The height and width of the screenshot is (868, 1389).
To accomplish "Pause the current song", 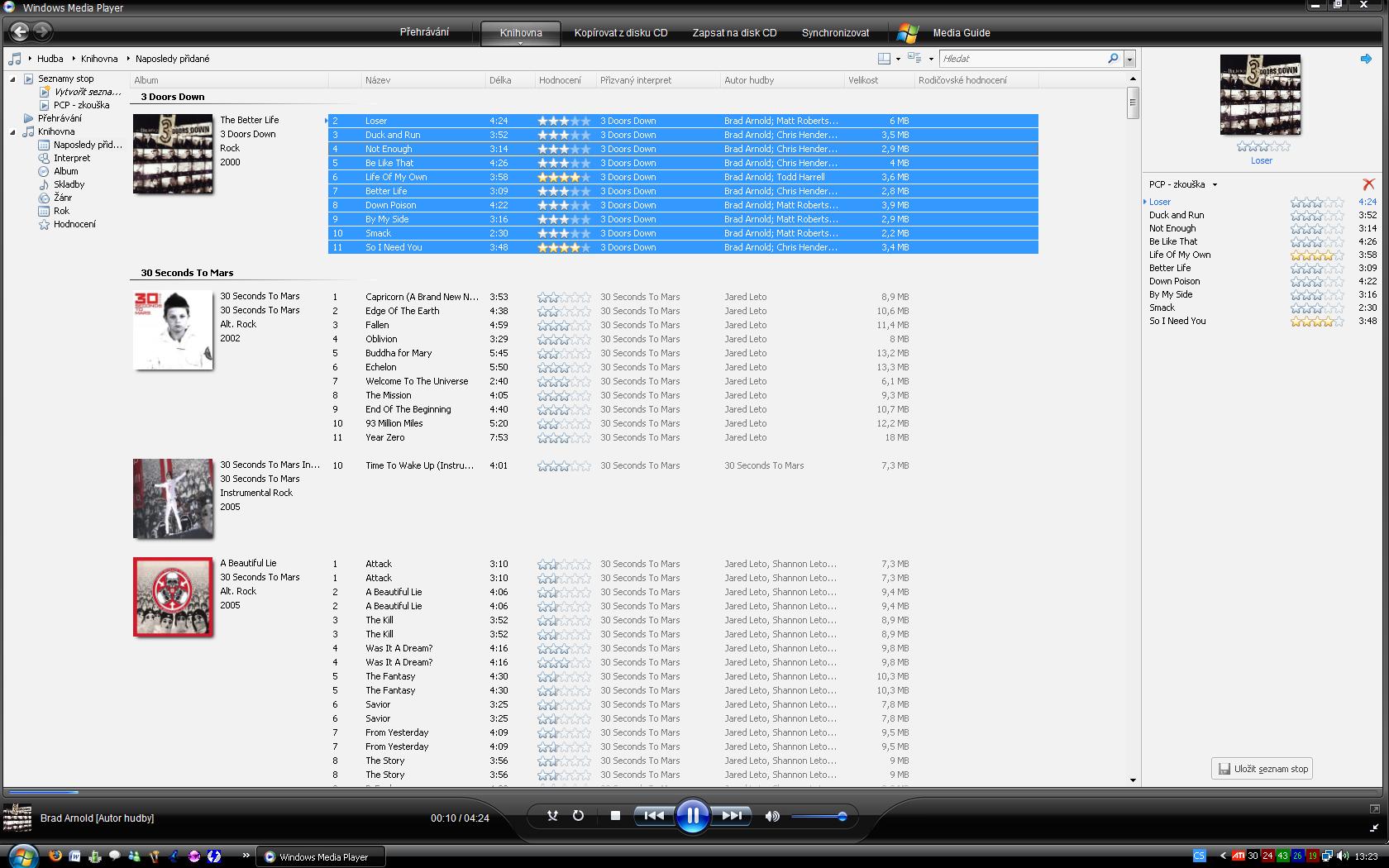I will tap(692, 816).
